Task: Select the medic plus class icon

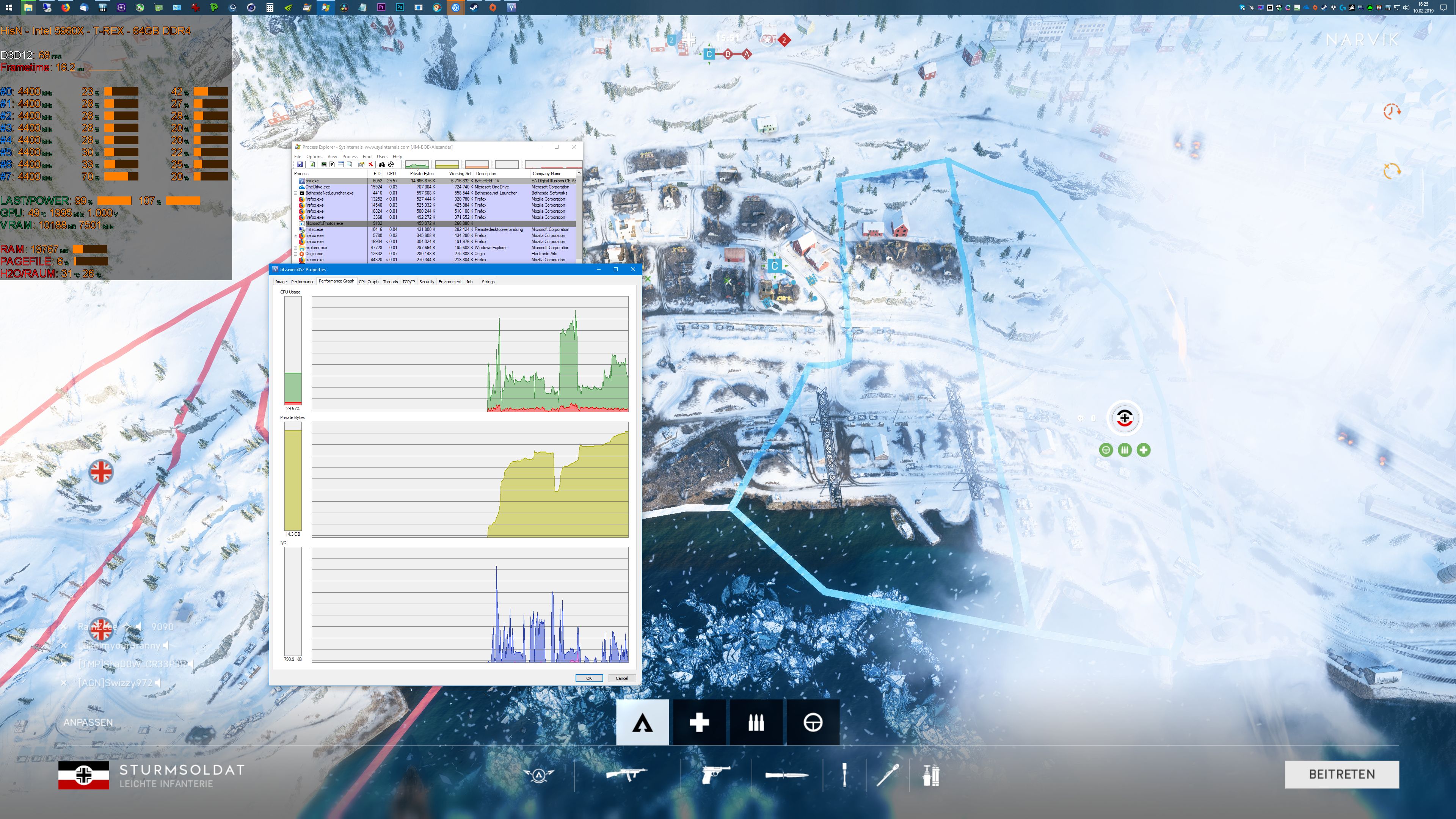Action: 699,722
